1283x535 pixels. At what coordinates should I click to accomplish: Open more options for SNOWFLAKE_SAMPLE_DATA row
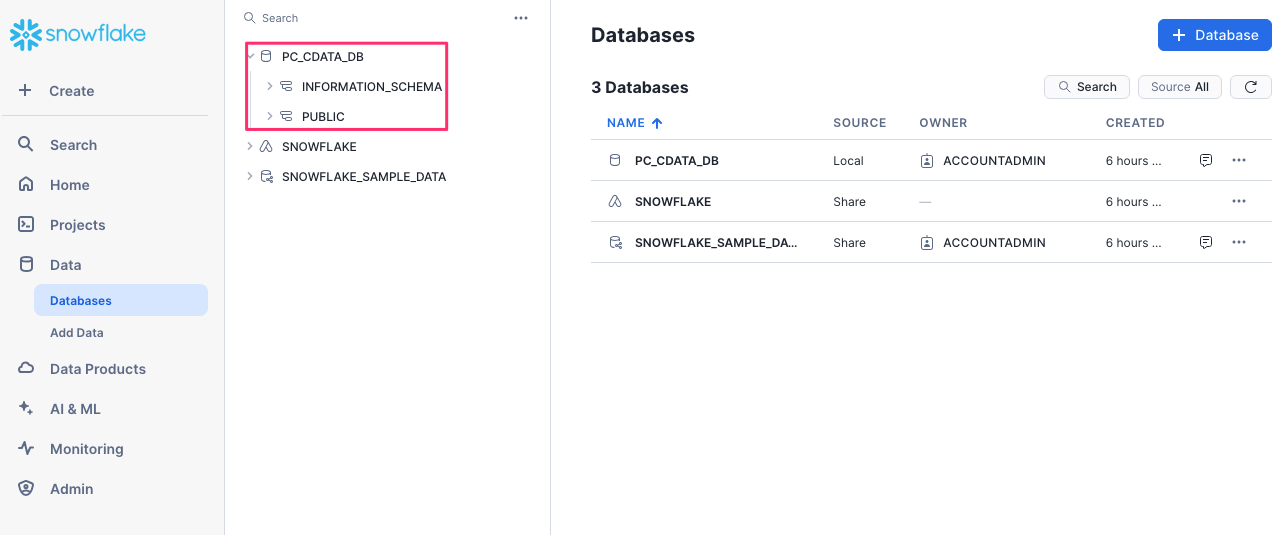pos(1239,242)
